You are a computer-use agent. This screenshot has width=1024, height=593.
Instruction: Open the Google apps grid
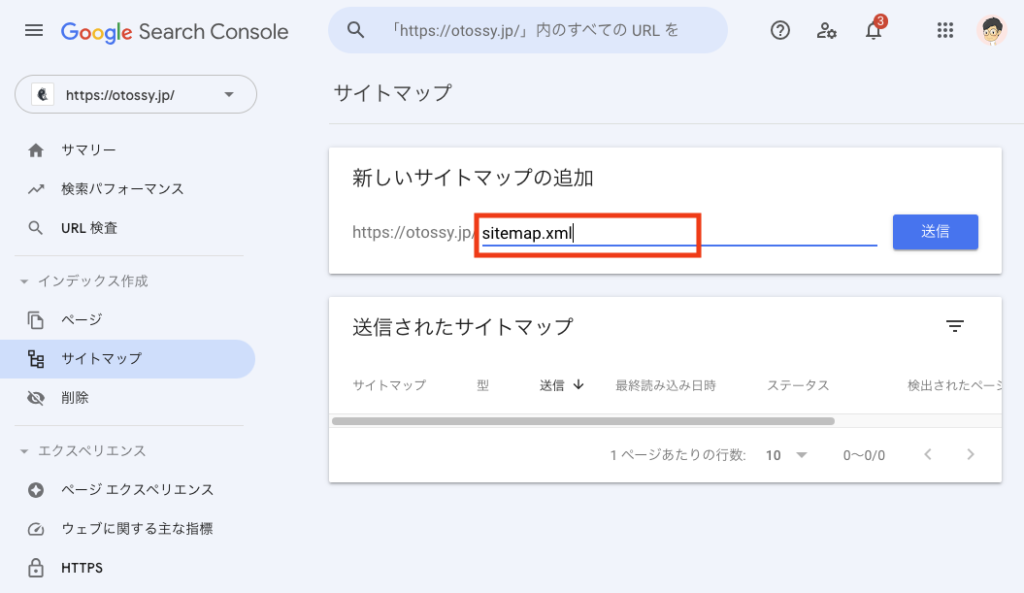945,31
